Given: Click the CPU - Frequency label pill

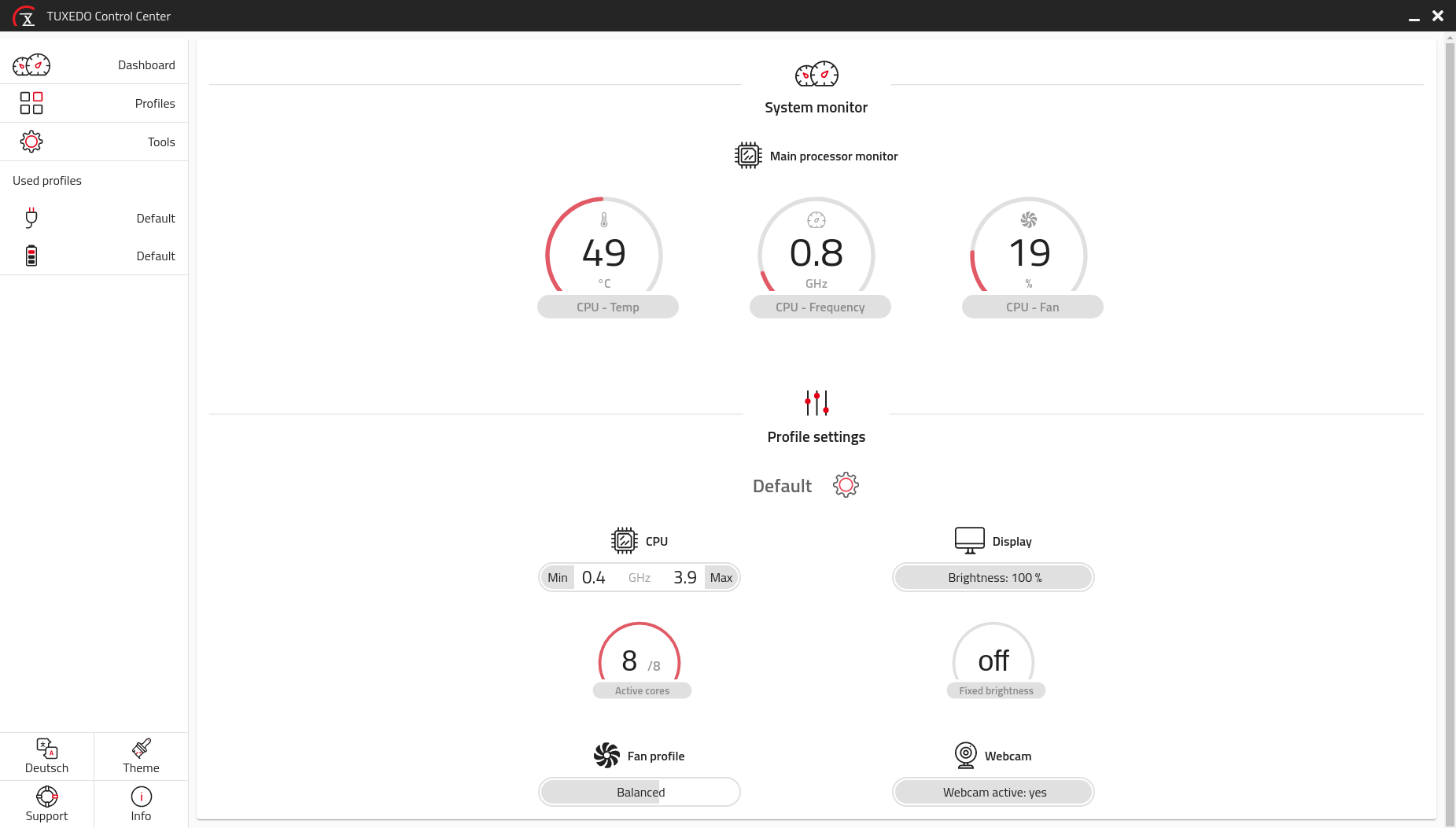Looking at the screenshot, I should 820,307.
